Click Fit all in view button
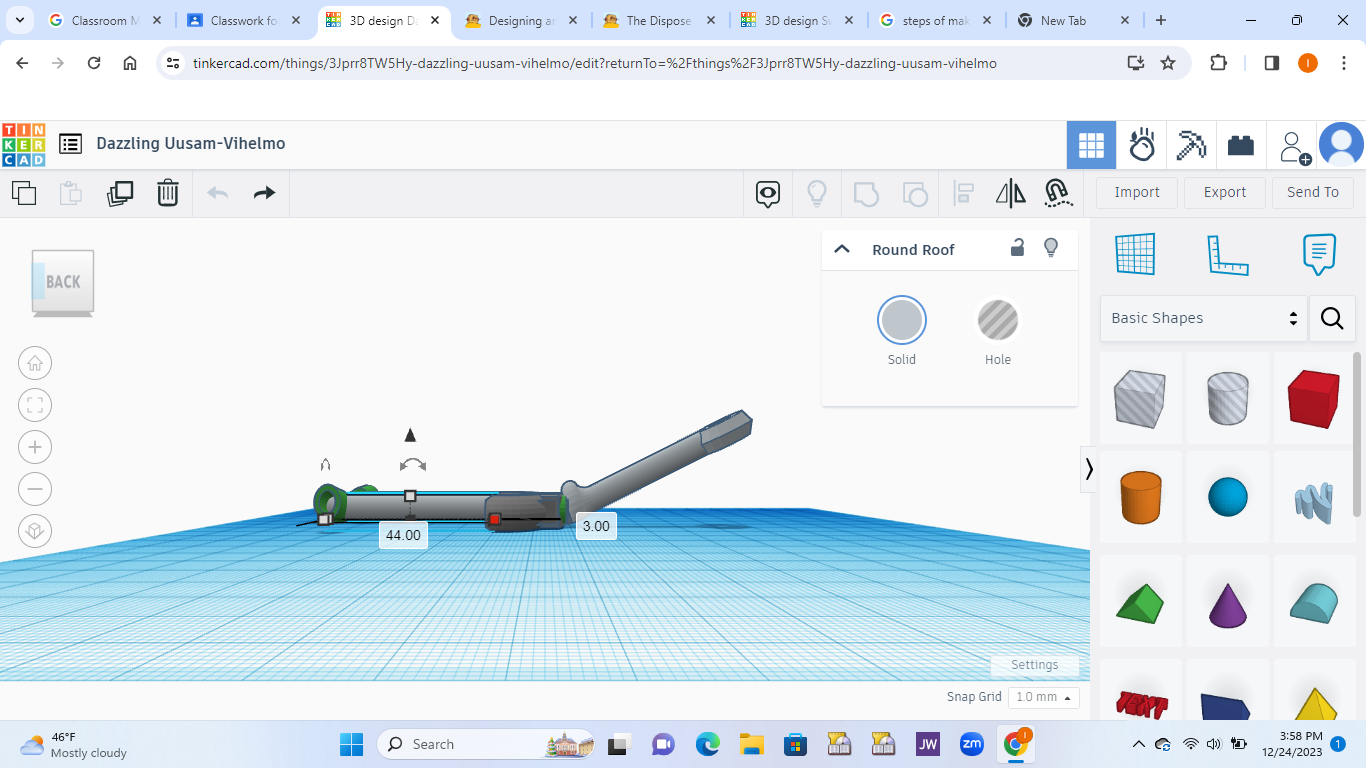 click(35, 405)
